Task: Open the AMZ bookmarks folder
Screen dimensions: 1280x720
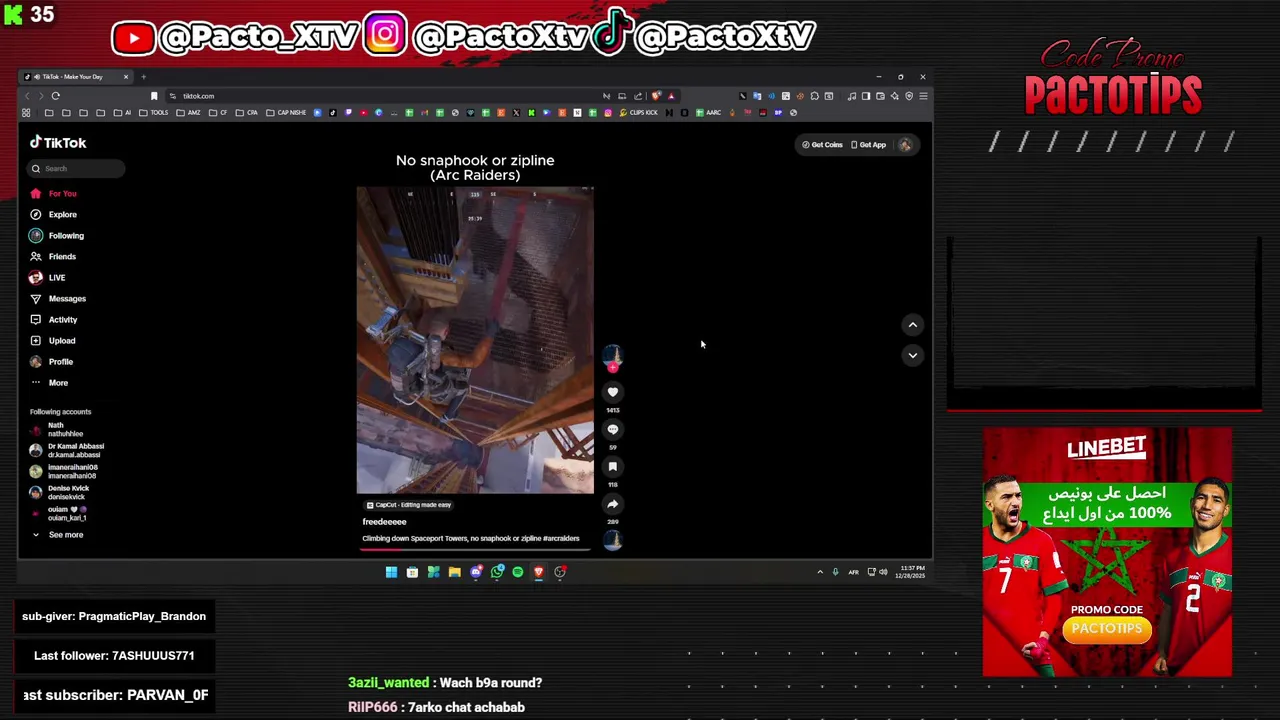Action: click(x=188, y=113)
